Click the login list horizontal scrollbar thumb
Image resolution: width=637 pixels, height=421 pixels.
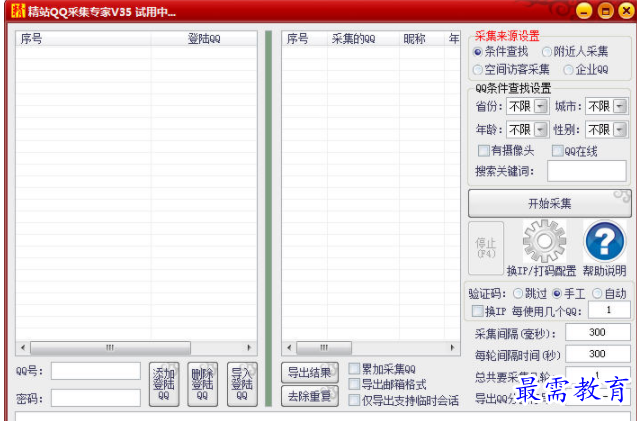(x=110, y=348)
